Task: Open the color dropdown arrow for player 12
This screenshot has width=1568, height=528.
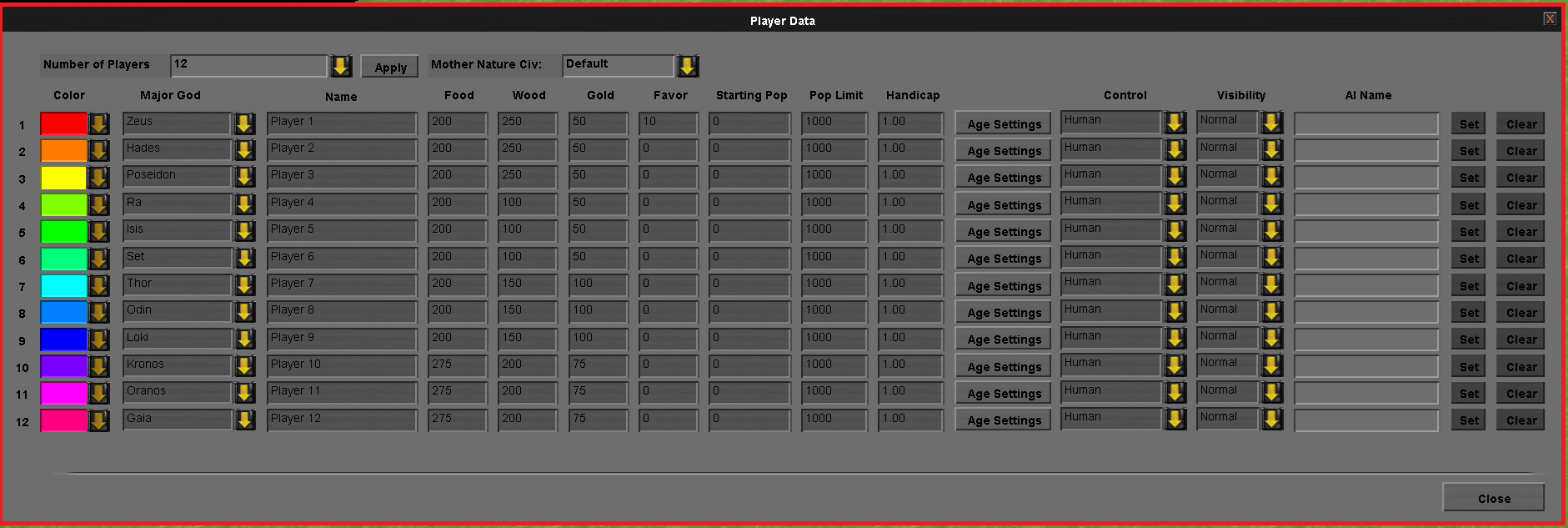Action: tap(98, 420)
